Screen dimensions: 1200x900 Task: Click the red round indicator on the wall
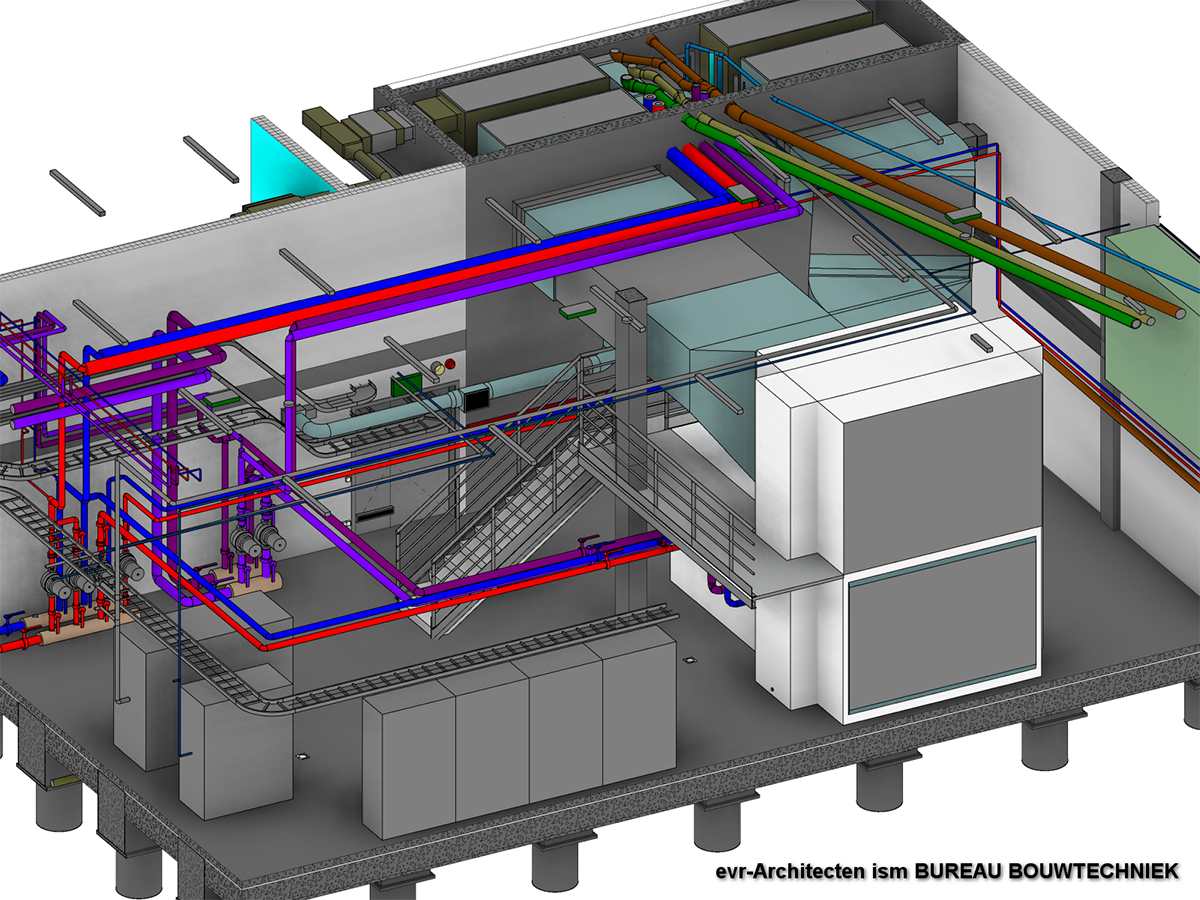(450, 362)
